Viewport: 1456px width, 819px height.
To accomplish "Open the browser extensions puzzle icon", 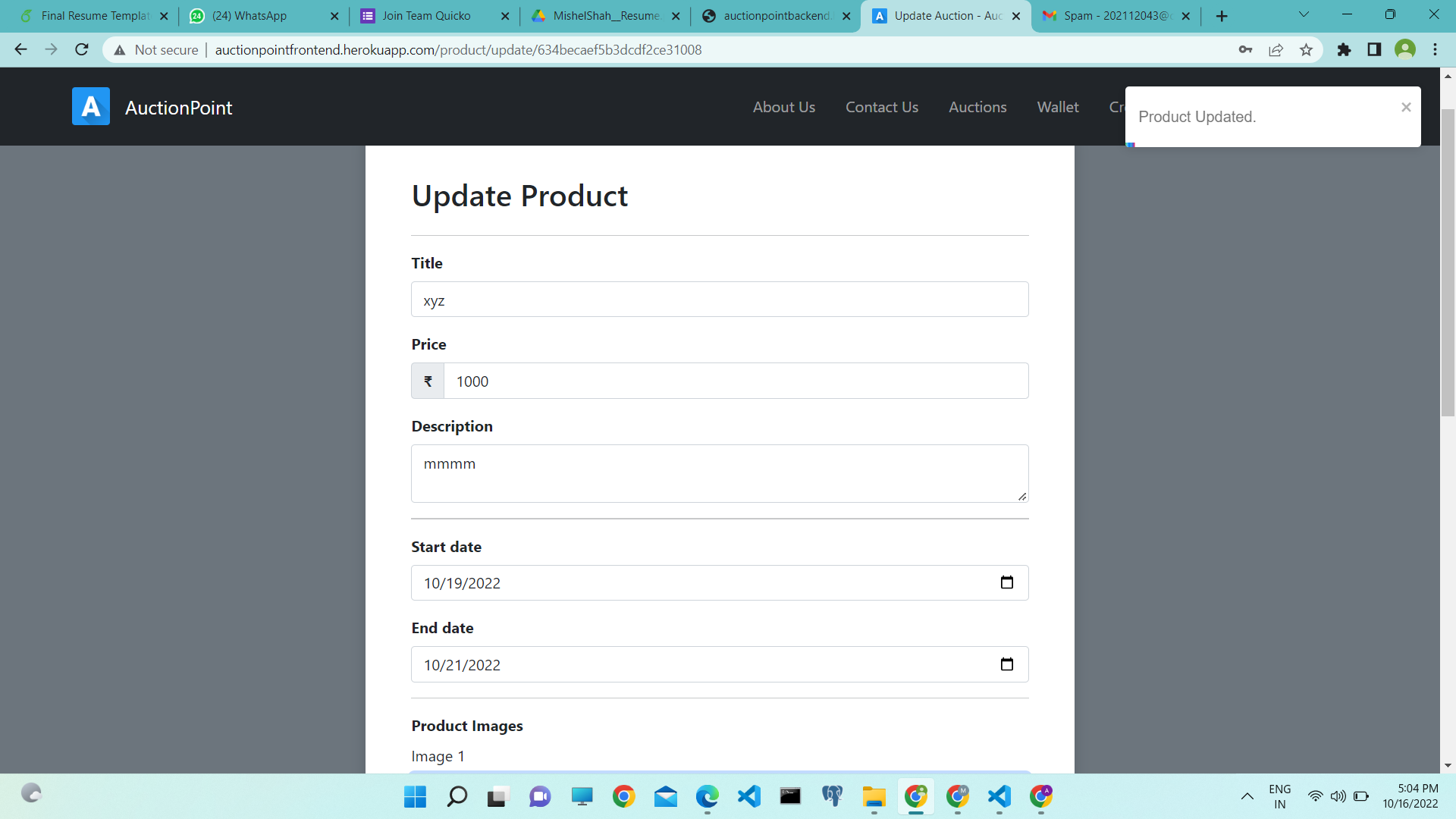I will point(1344,49).
